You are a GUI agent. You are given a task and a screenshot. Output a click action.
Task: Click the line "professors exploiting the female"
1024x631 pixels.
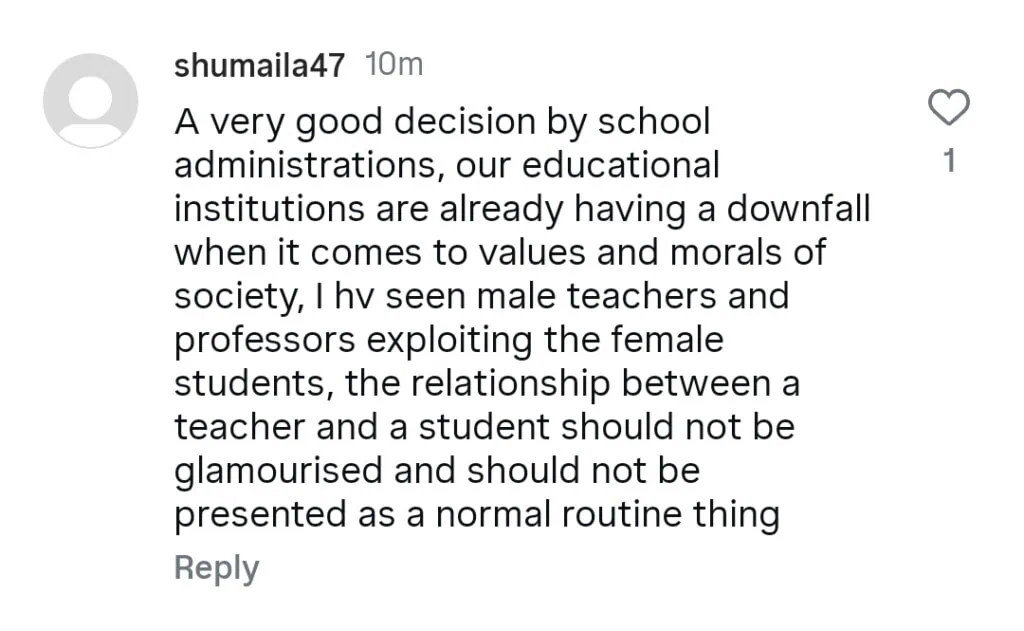(448, 341)
